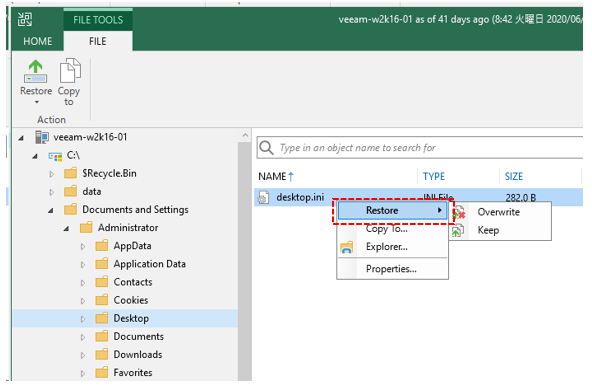Click the data folder icon
Screen dimensions: 592x388
pyautogui.click(x=70, y=191)
